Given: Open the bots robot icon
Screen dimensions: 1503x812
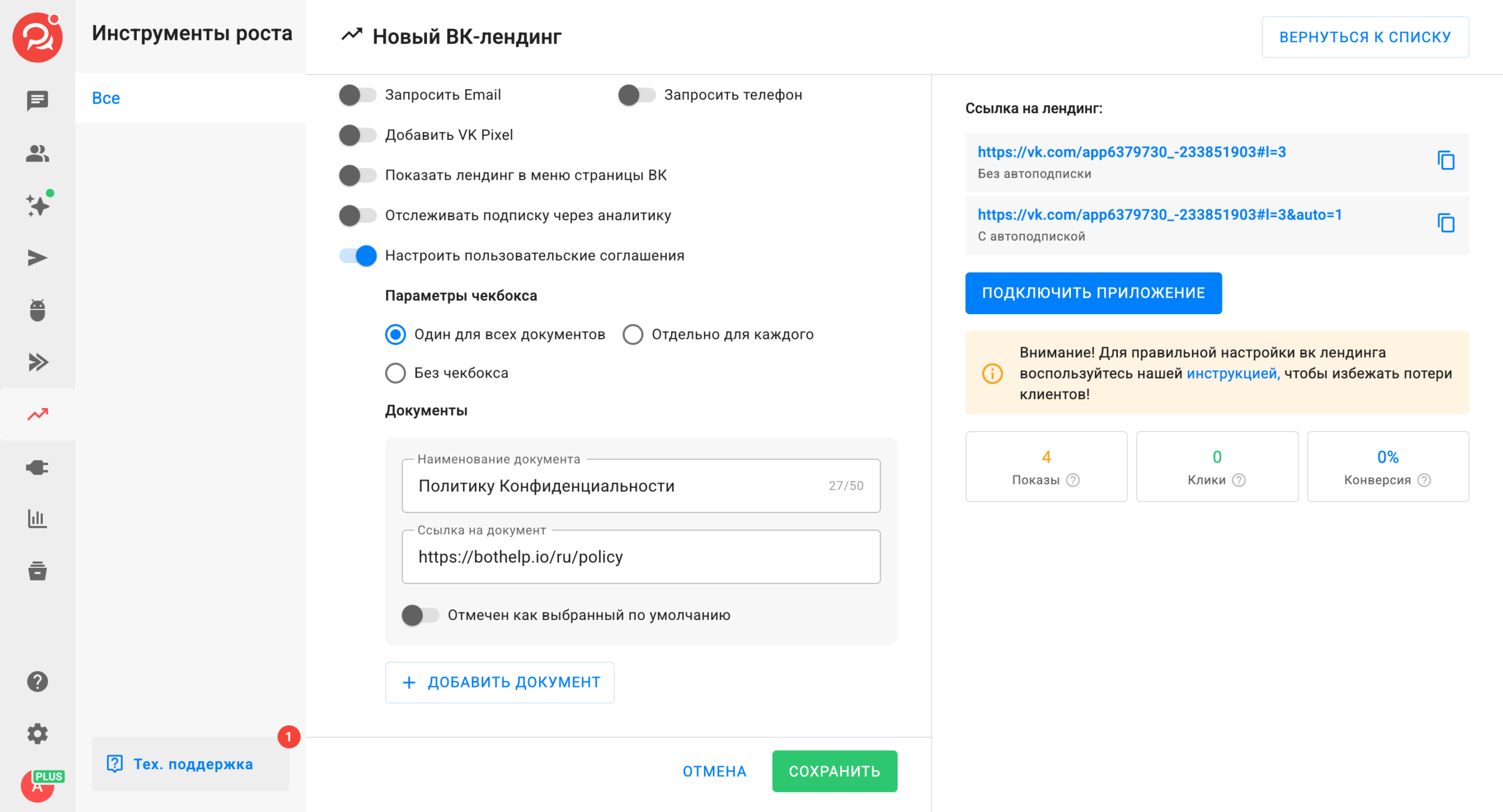Looking at the screenshot, I should (x=37, y=310).
